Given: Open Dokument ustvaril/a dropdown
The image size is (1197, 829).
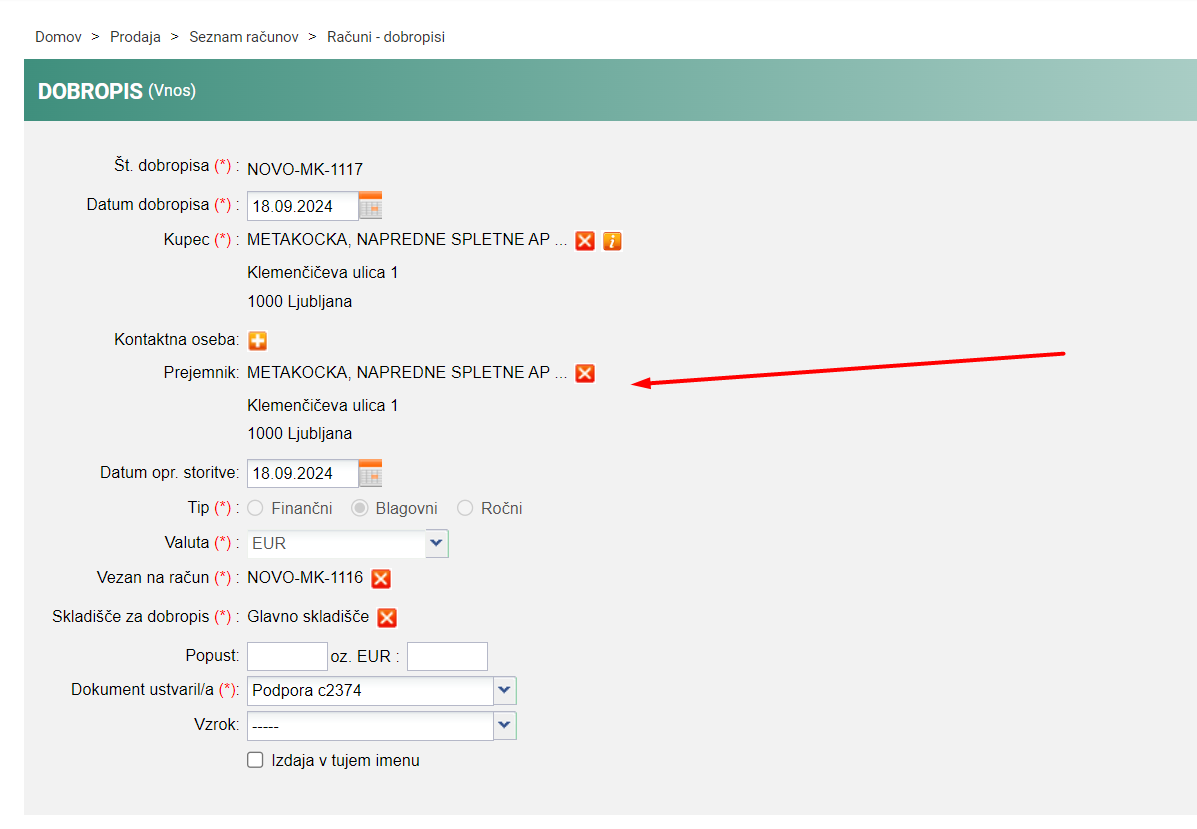Looking at the screenshot, I should point(505,690).
